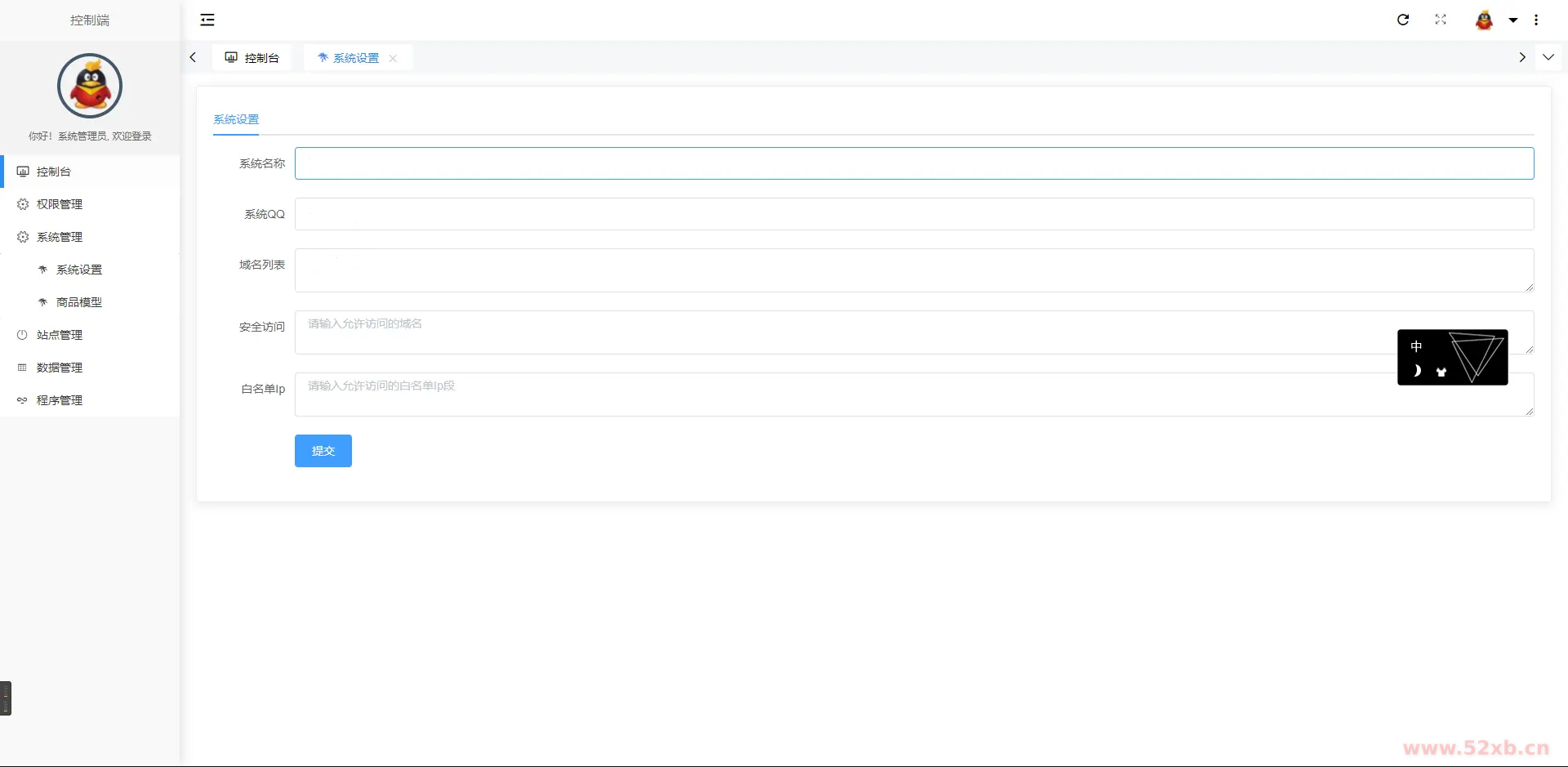Toggle fullscreen mode icon
This screenshot has height=767, width=1568.
(1441, 20)
